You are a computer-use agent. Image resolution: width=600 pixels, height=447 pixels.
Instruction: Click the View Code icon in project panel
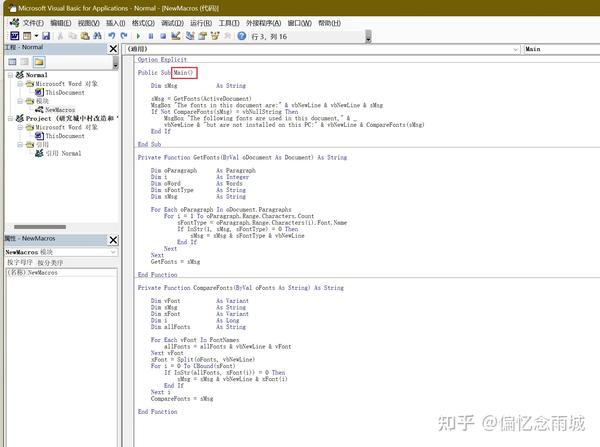pyautogui.click(x=13, y=62)
